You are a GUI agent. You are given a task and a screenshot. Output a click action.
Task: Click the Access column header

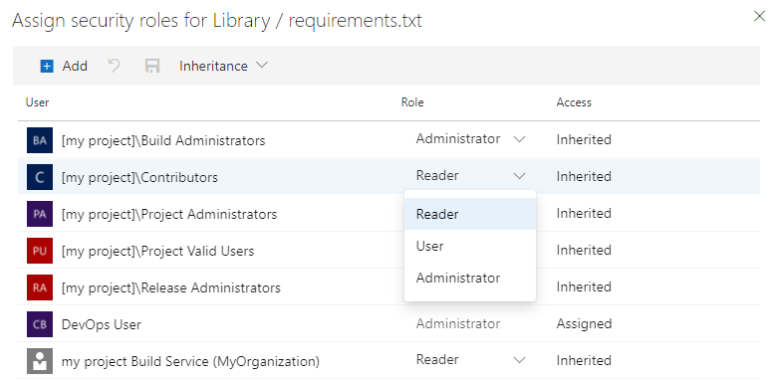[x=574, y=102]
